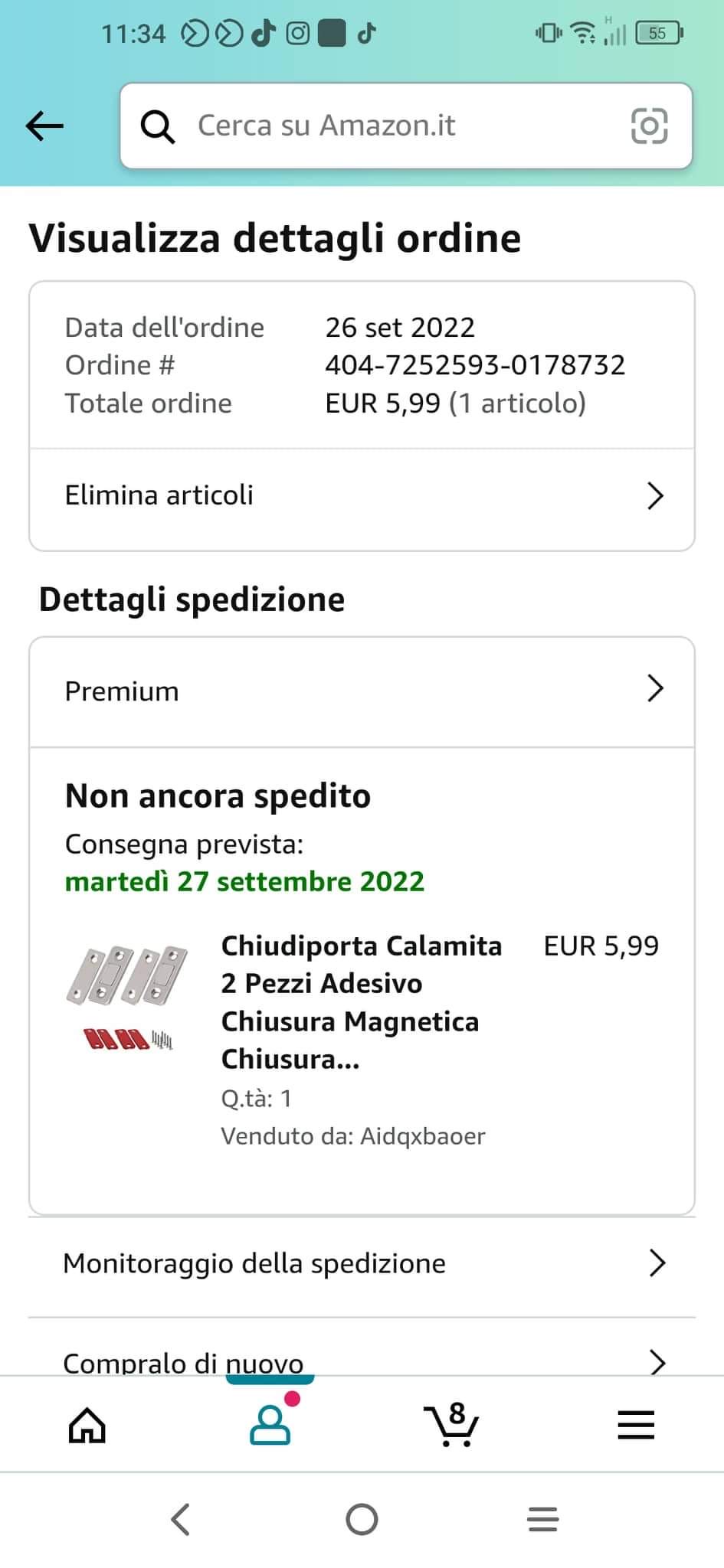
Task: Open the account profile tab
Action: pyautogui.click(x=270, y=1426)
